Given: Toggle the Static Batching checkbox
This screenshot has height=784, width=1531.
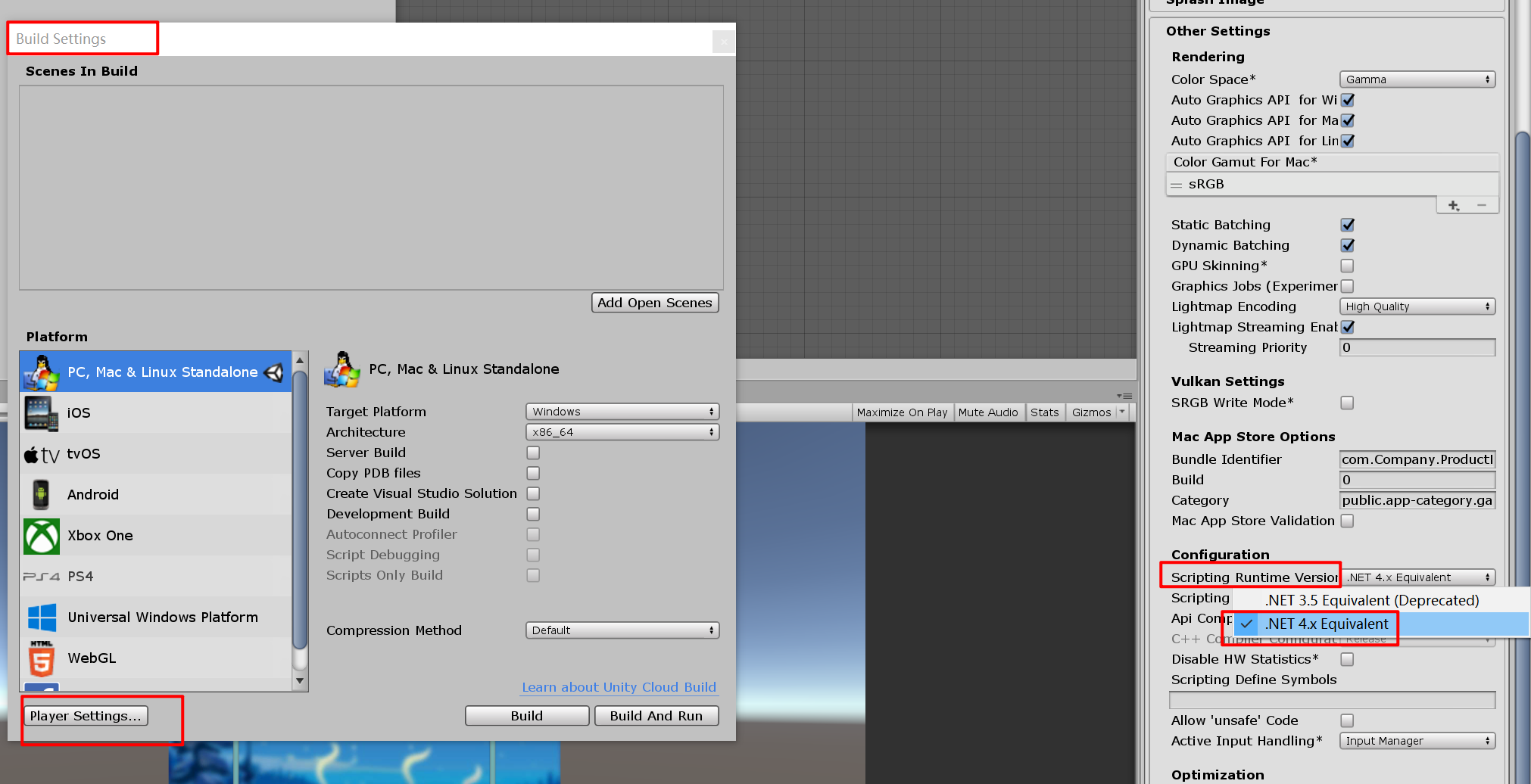Looking at the screenshot, I should click(1347, 225).
